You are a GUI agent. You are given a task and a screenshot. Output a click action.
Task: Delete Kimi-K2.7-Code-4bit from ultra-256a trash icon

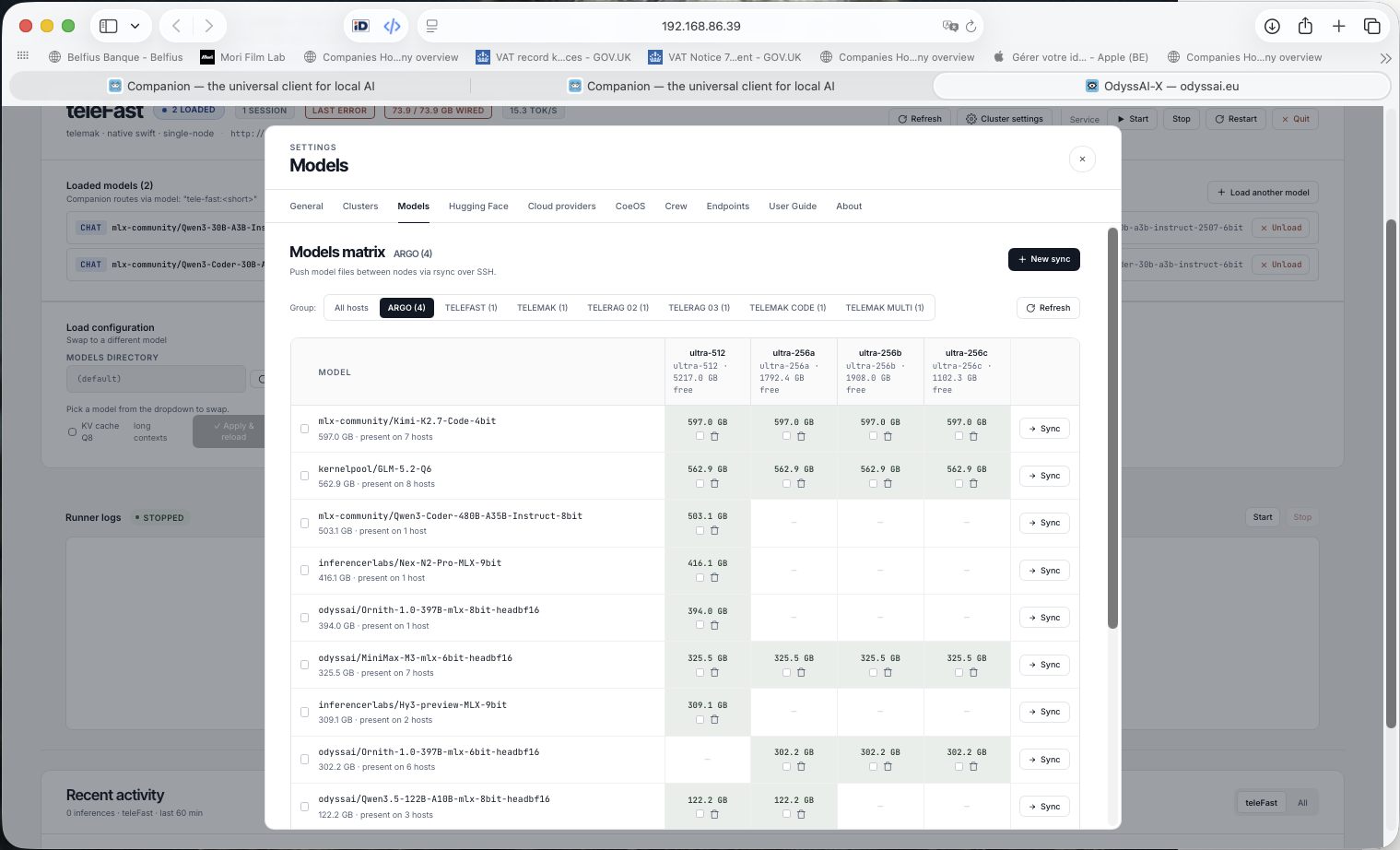click(801, 436)
